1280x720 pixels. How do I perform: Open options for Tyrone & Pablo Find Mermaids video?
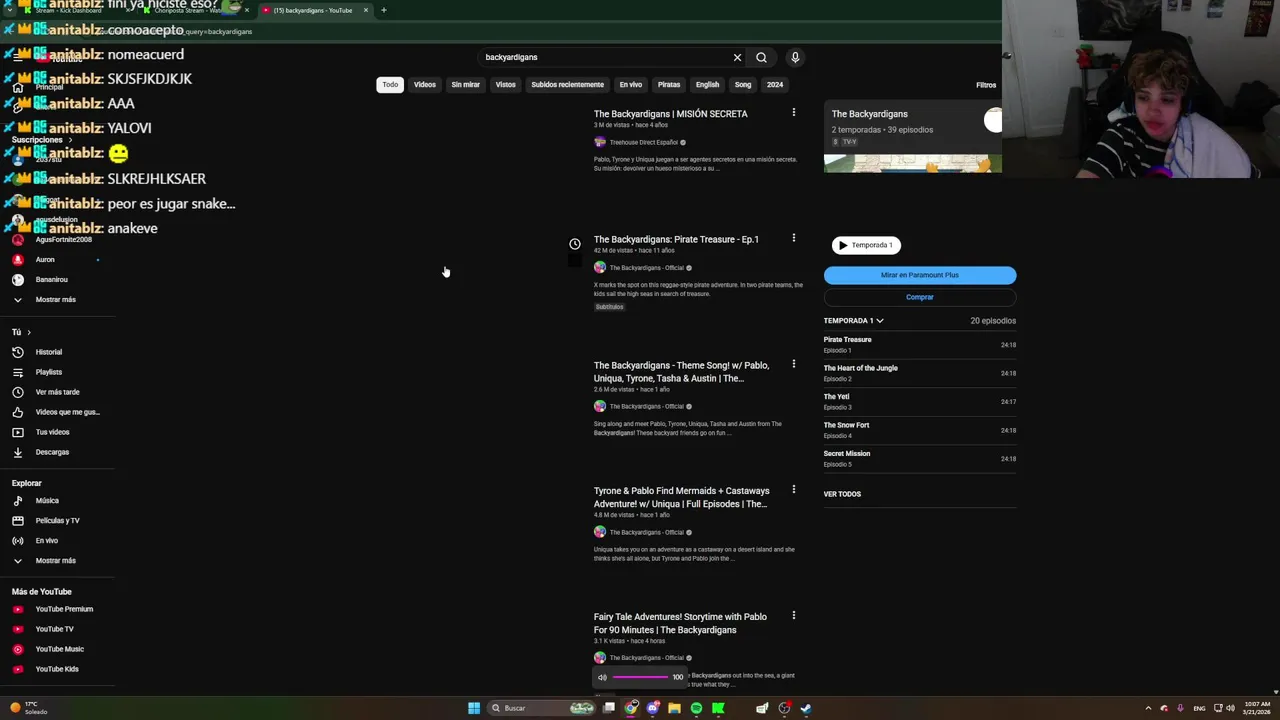pos(794,489)
